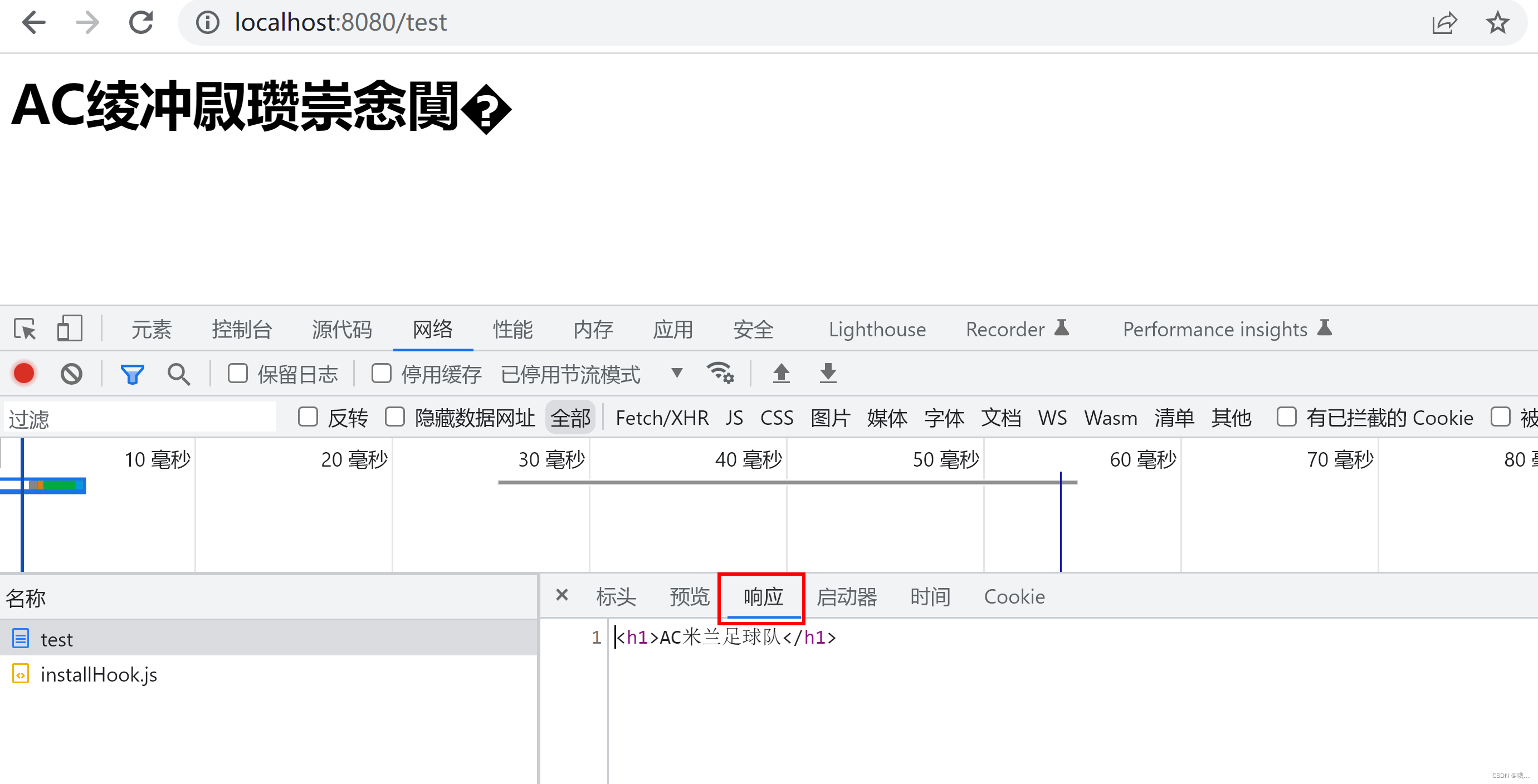Click the element inspector picker icon

pyautogui.click(x=25, y=329)
